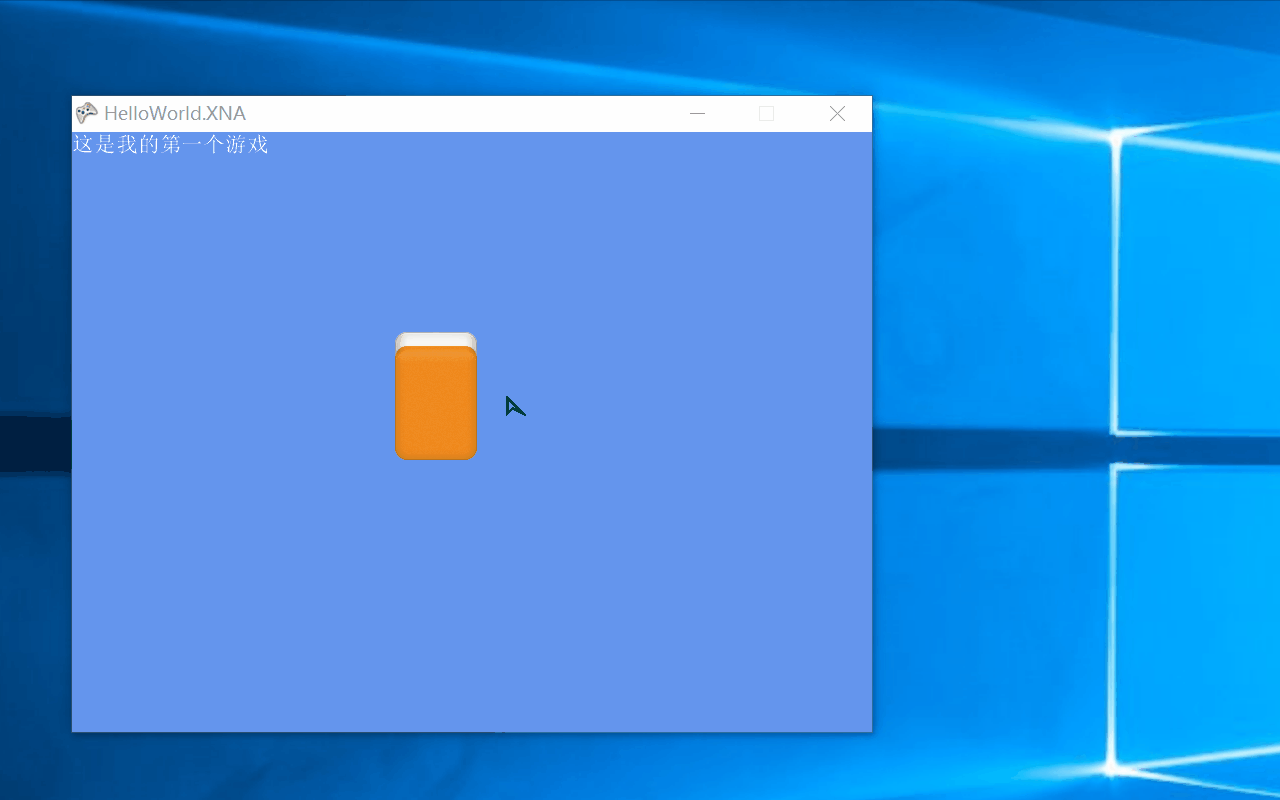
Task: Click the characters "这是" at the start of the text
Action: [x=94, y=145]
